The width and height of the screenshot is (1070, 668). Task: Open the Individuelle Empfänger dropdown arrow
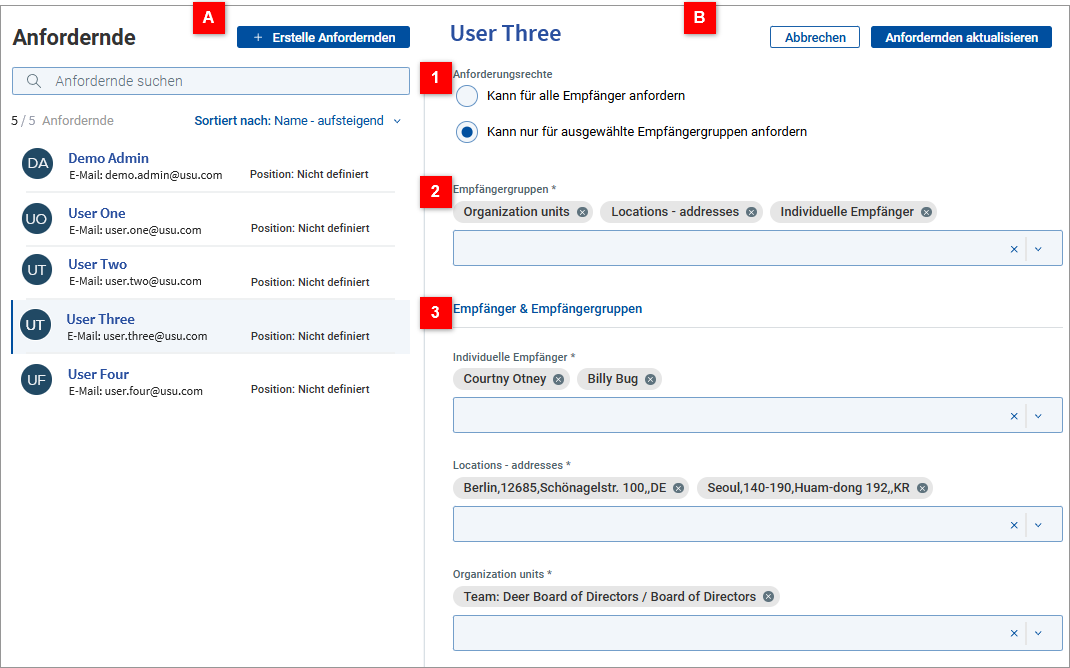tap(1039, 416)
